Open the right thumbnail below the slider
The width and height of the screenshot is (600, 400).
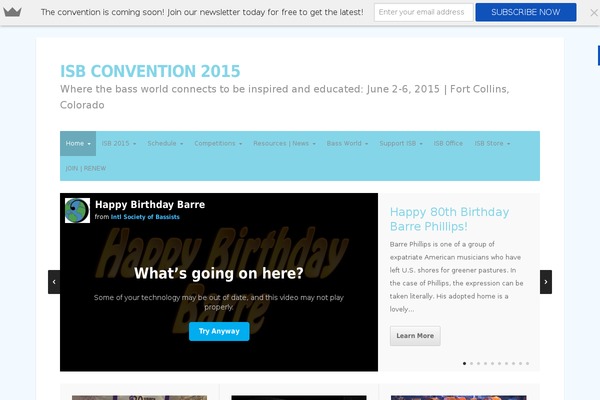point(458,398)
